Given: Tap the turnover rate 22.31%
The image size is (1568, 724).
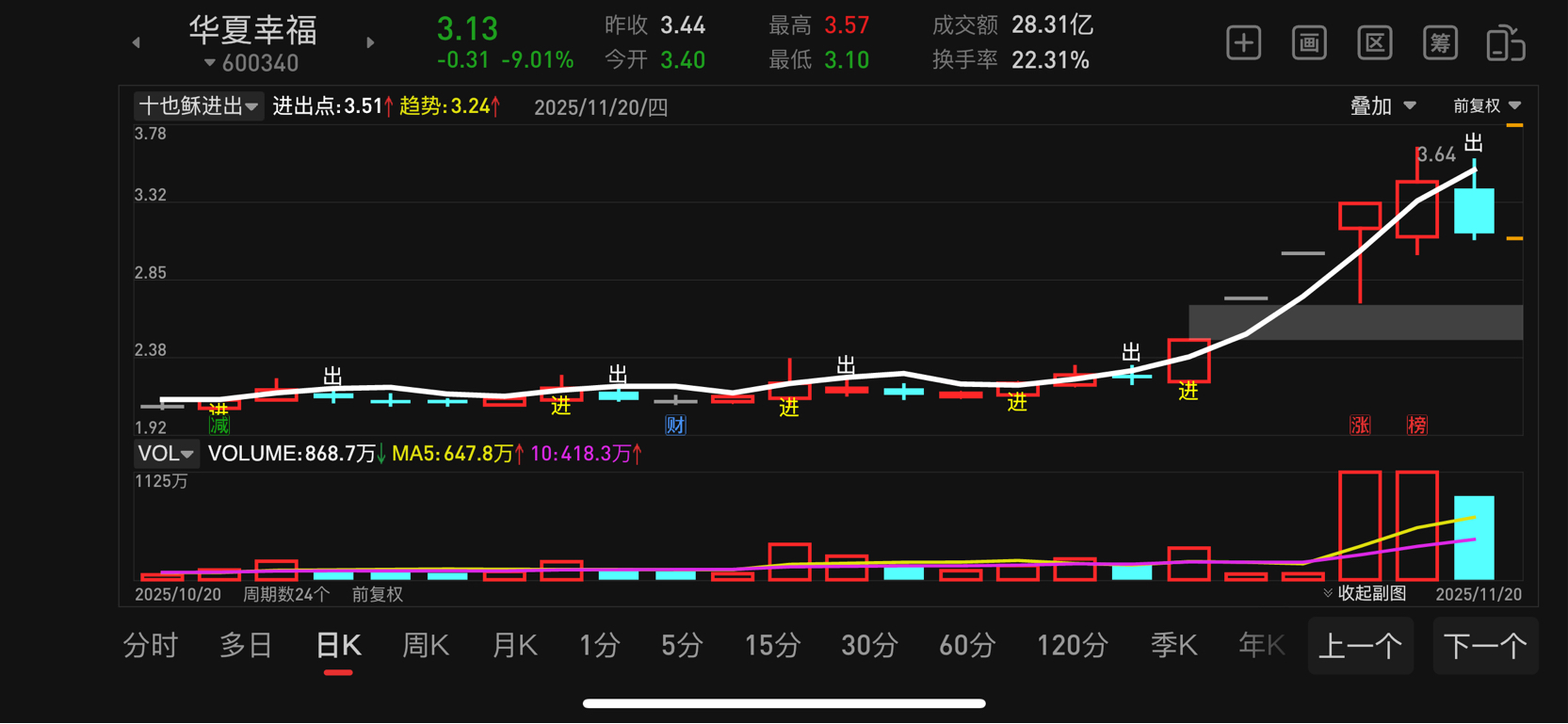Looking at the screenshot, I should [x=1050, y=60].
